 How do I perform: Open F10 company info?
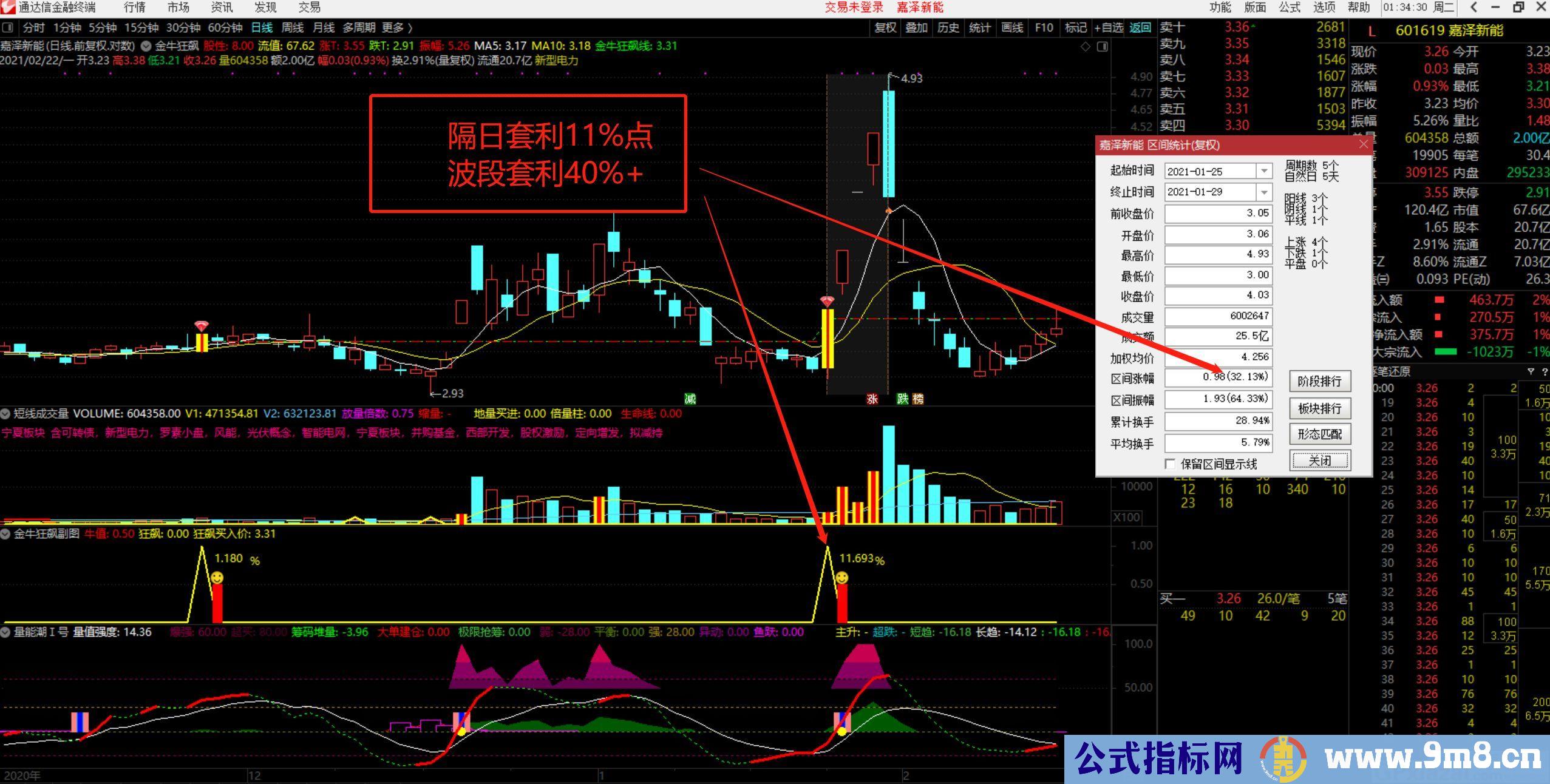point(1044,28)
